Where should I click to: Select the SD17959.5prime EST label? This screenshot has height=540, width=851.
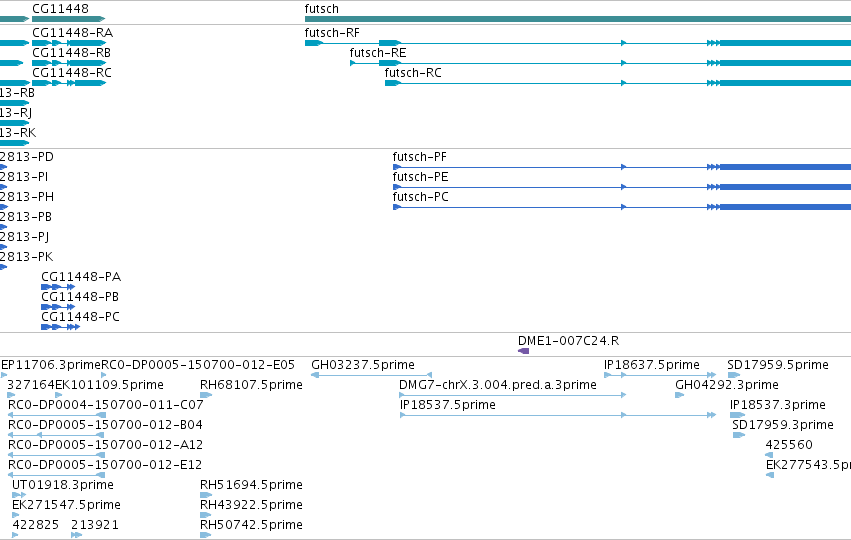point(778,365)
